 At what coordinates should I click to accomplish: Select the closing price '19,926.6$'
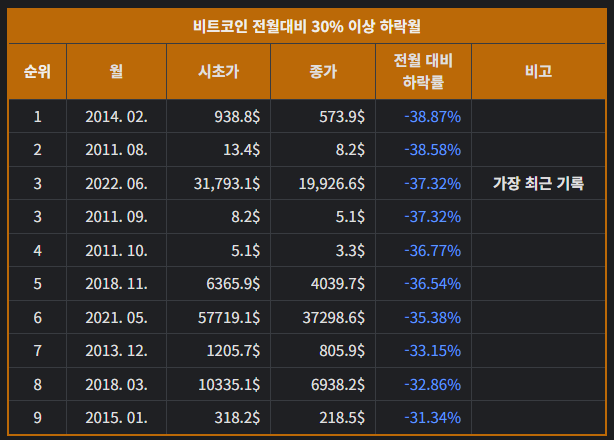[x=332, y=184]
